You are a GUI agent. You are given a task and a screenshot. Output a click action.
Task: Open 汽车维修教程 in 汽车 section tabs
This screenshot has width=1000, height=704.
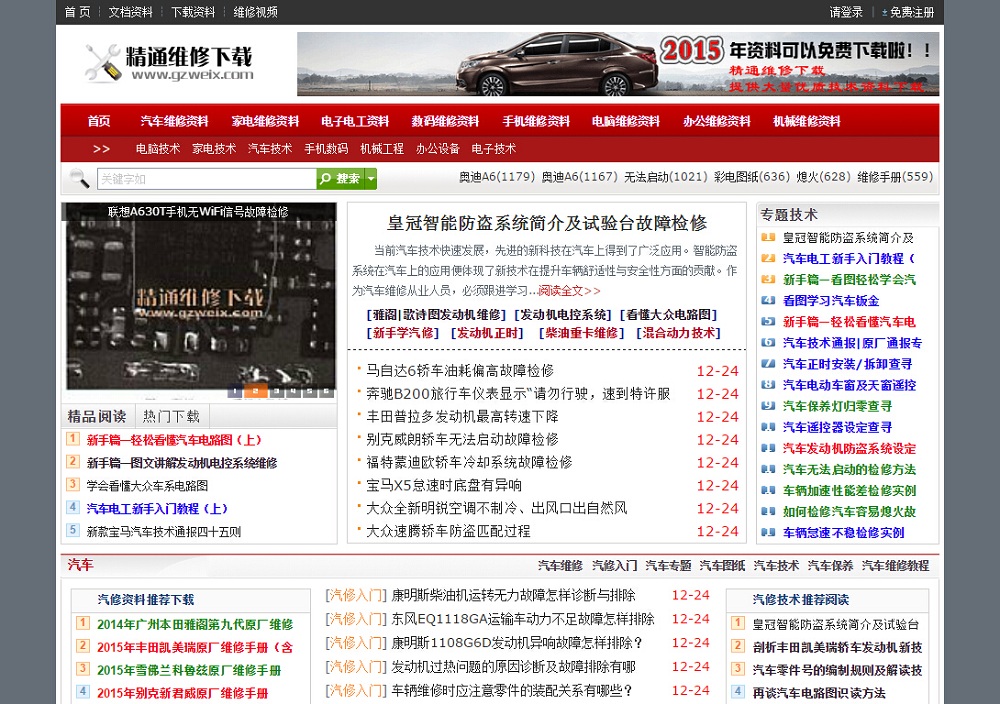895,566
